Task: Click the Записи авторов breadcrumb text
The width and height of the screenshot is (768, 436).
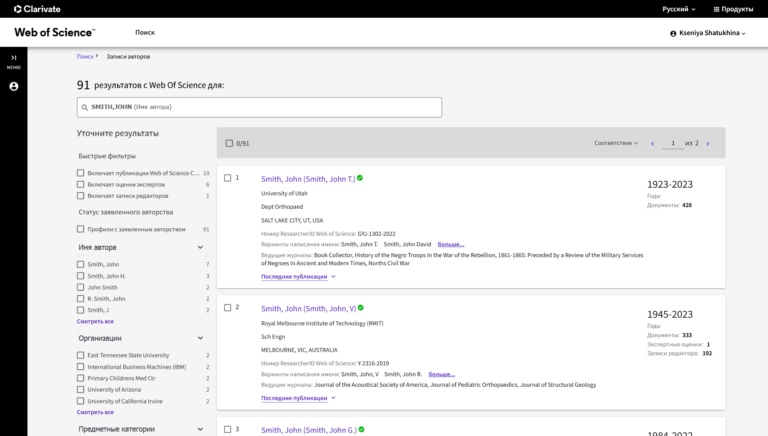Action: (x=128, y=57)
